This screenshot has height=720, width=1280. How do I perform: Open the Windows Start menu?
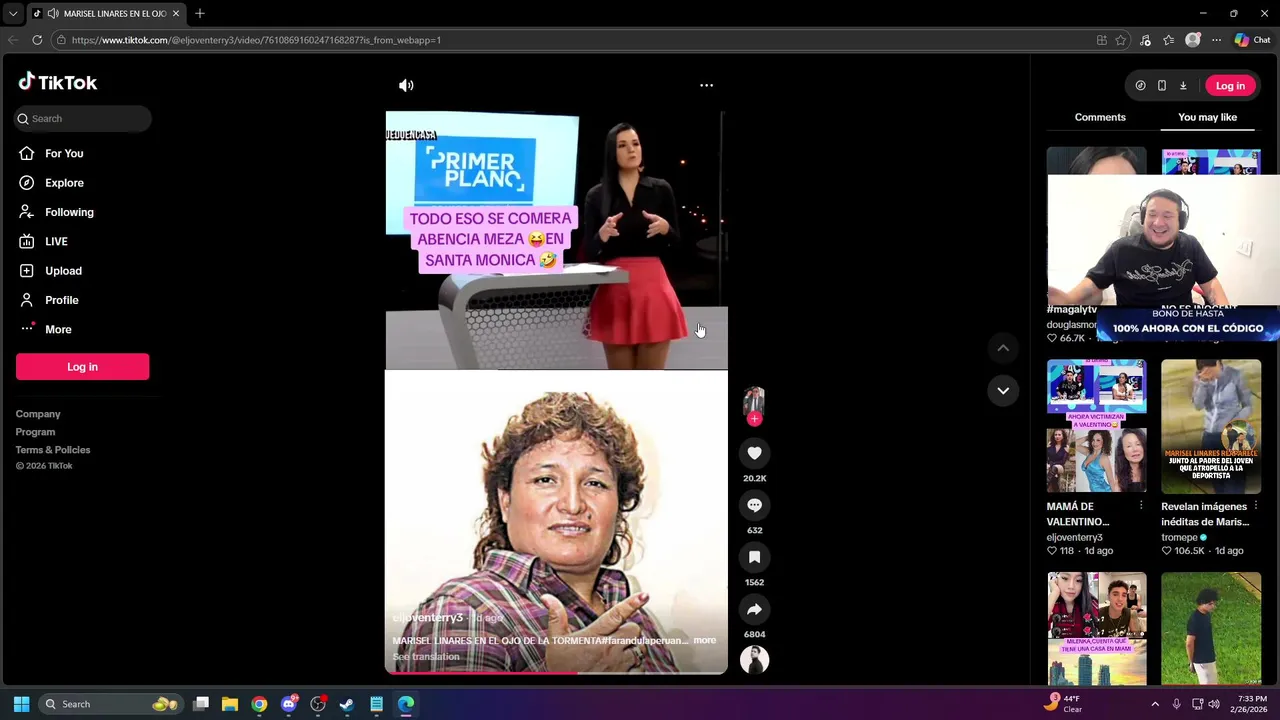pyautogui.click(x=21, y=704)
